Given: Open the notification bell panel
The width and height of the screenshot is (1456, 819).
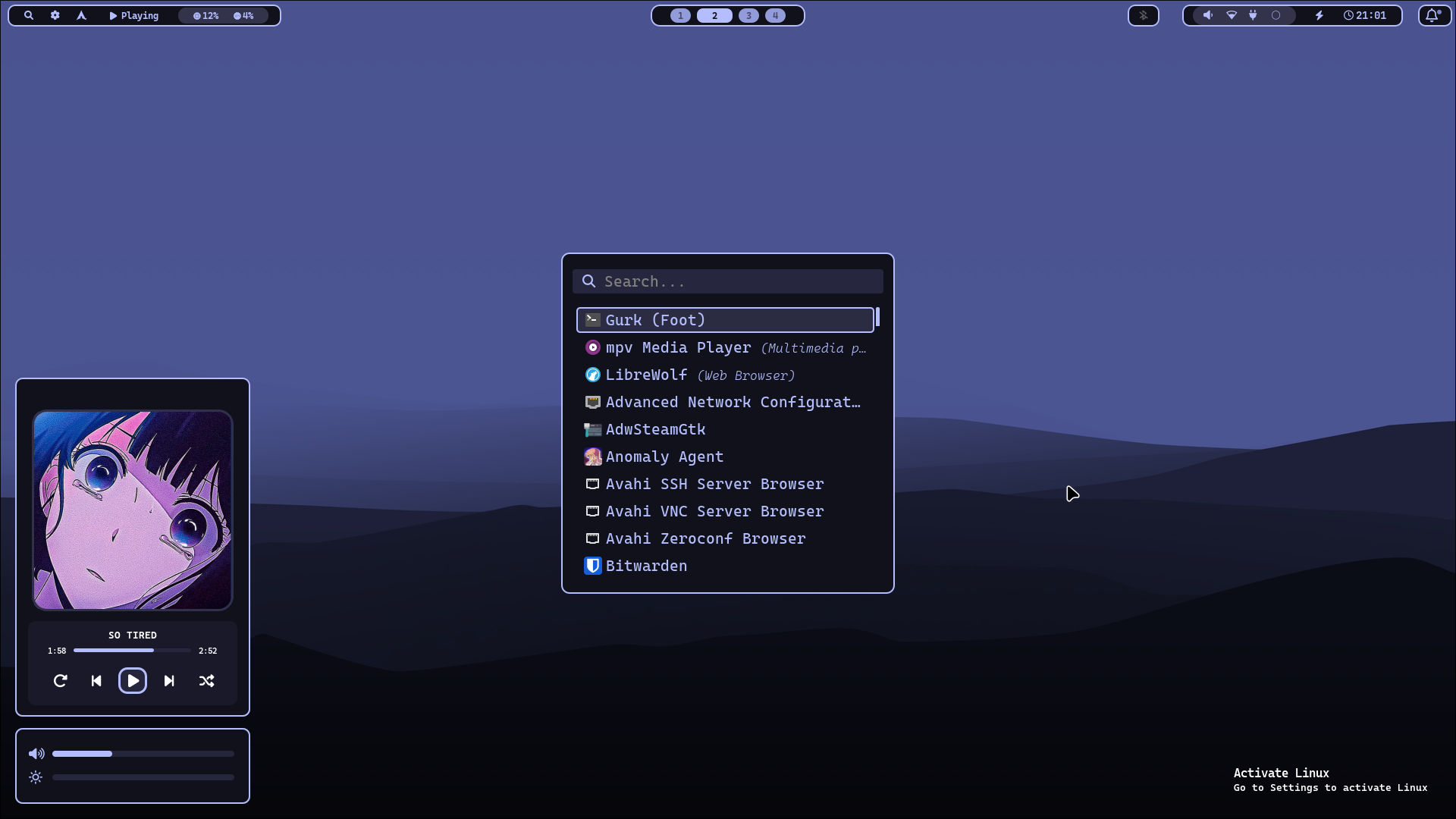Looking at the screenshot, I should pyautogui.click(x=1432, y=15).
